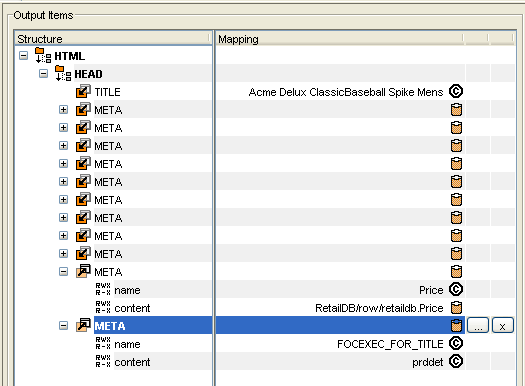Open the ellipsis browse button
The height and width of the screenshot is (386, 525).
click(x=478, y=325)
